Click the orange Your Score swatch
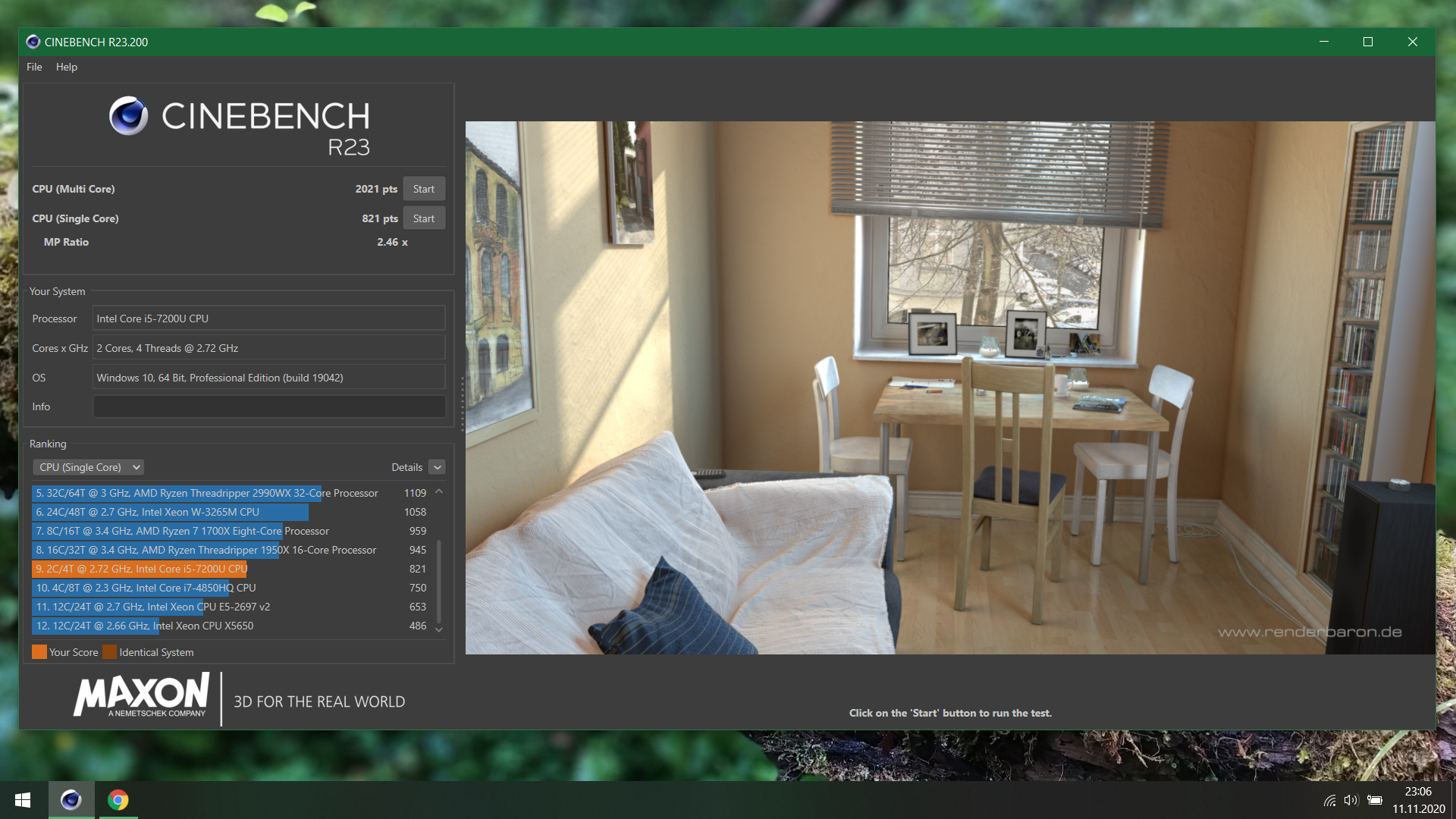Viewport: 1456px width, 819px height. click(39, 652)
